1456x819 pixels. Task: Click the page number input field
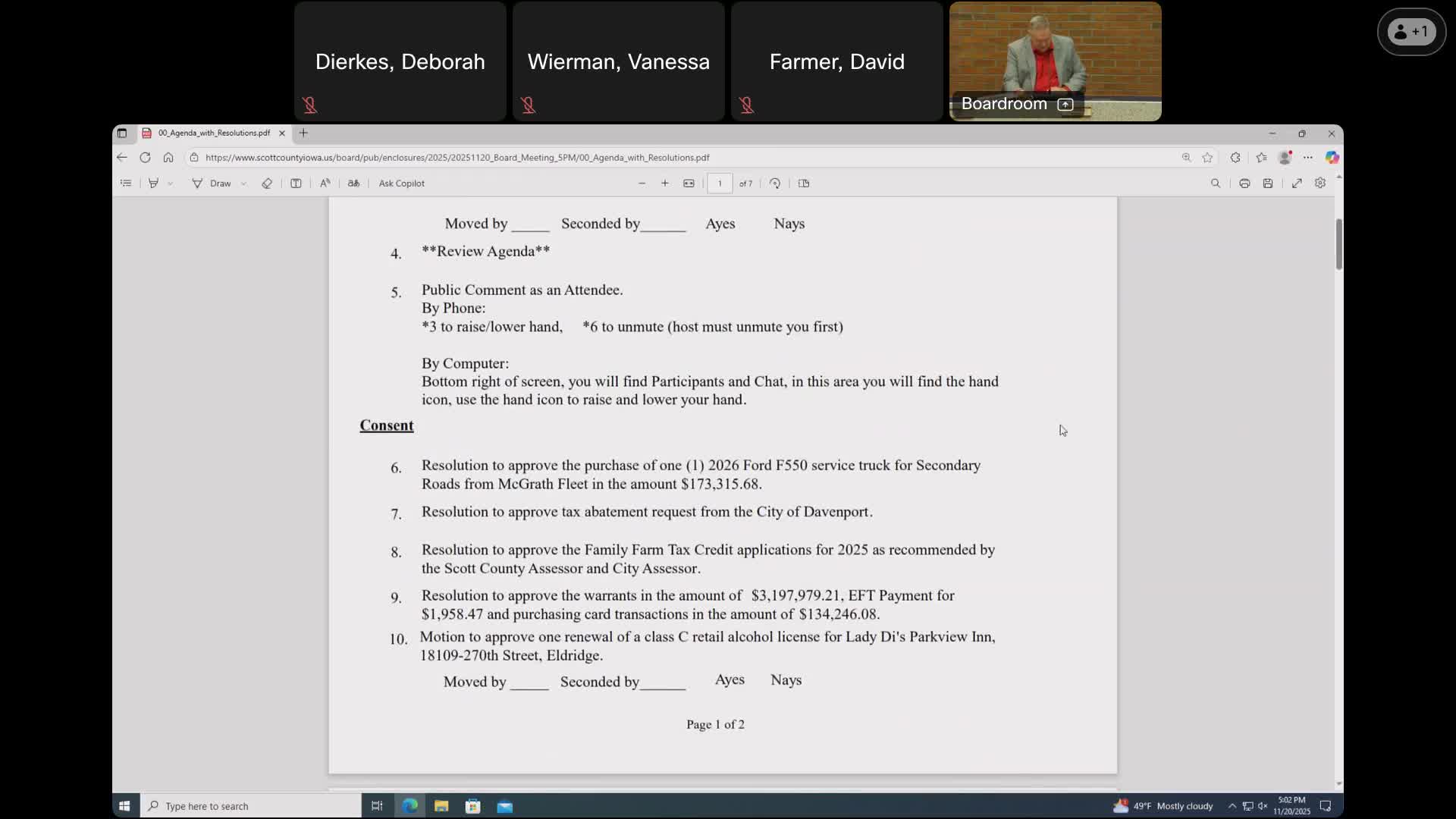click(x=719, y=183)
